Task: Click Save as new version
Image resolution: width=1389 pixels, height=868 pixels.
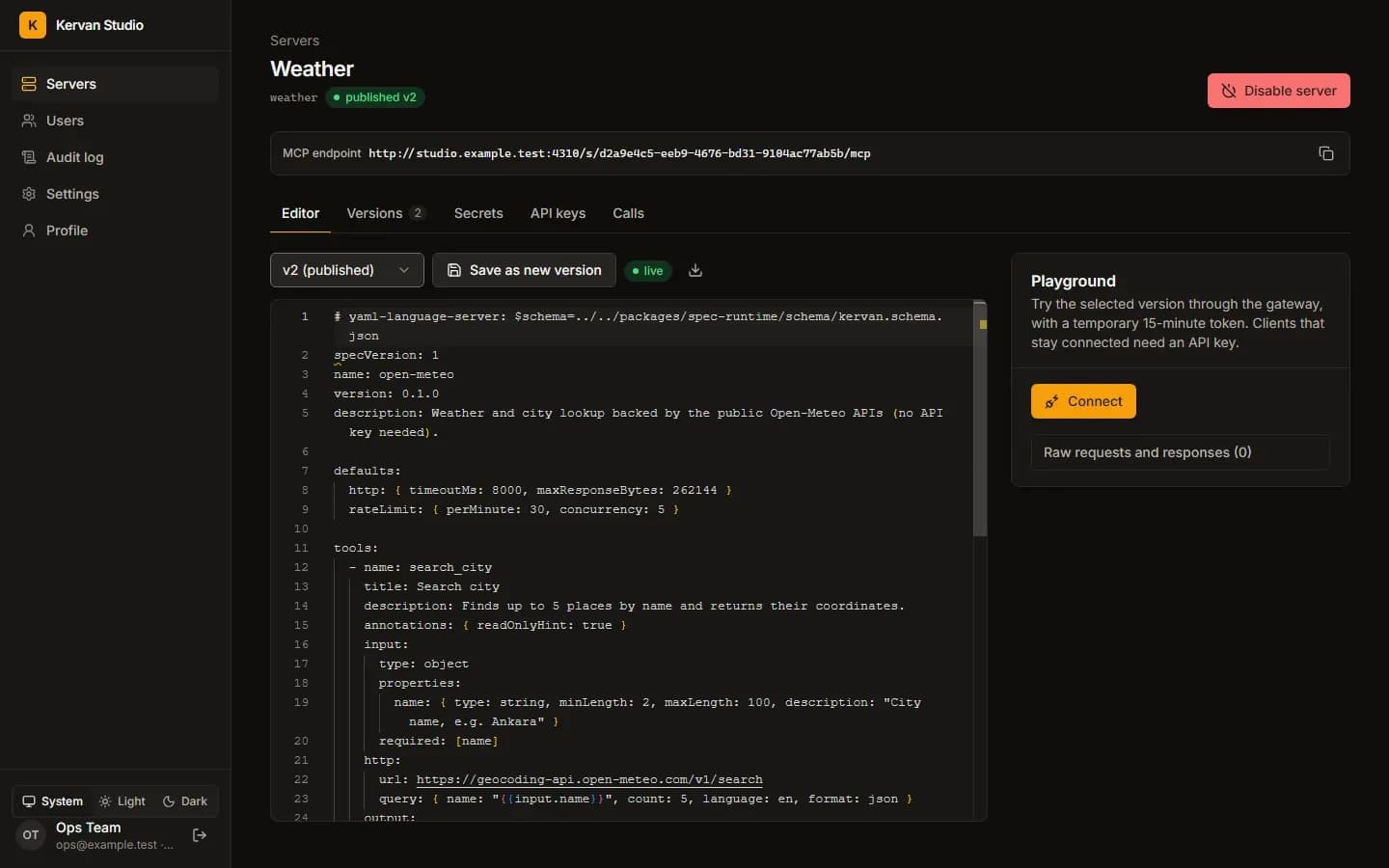Action: click(524, 270)
